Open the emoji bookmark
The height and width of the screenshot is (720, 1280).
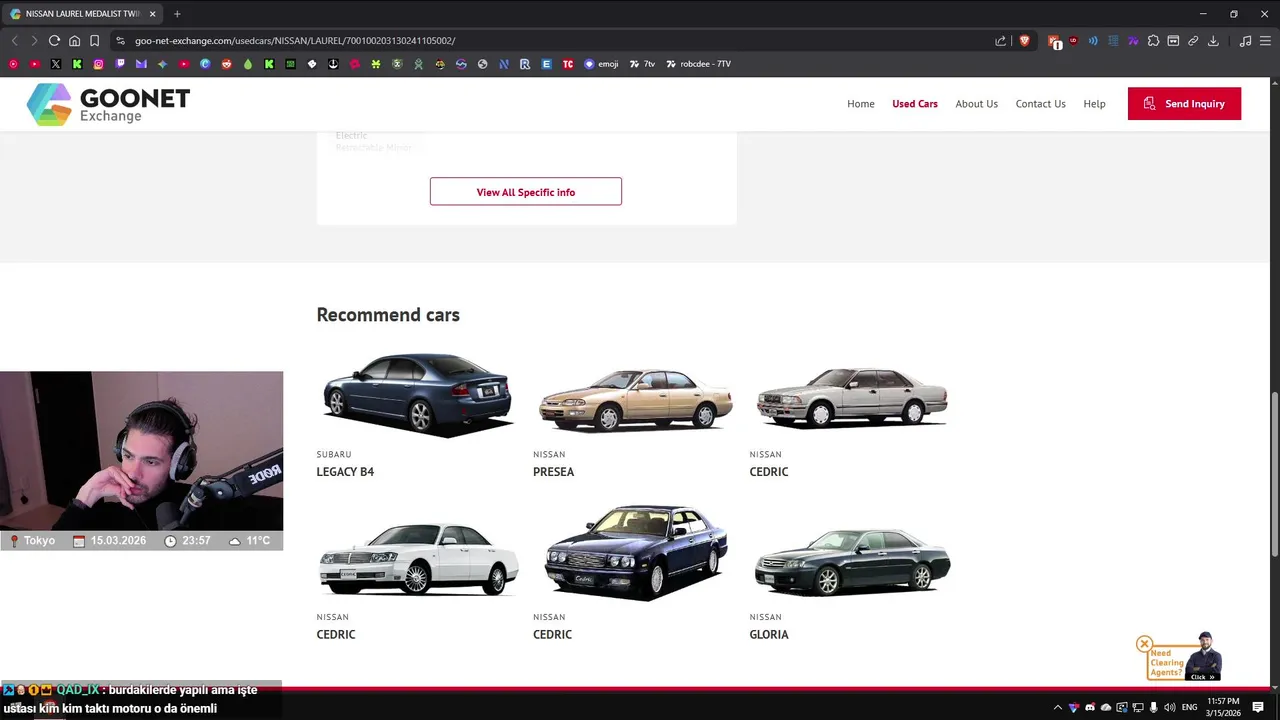pos(601,64)
